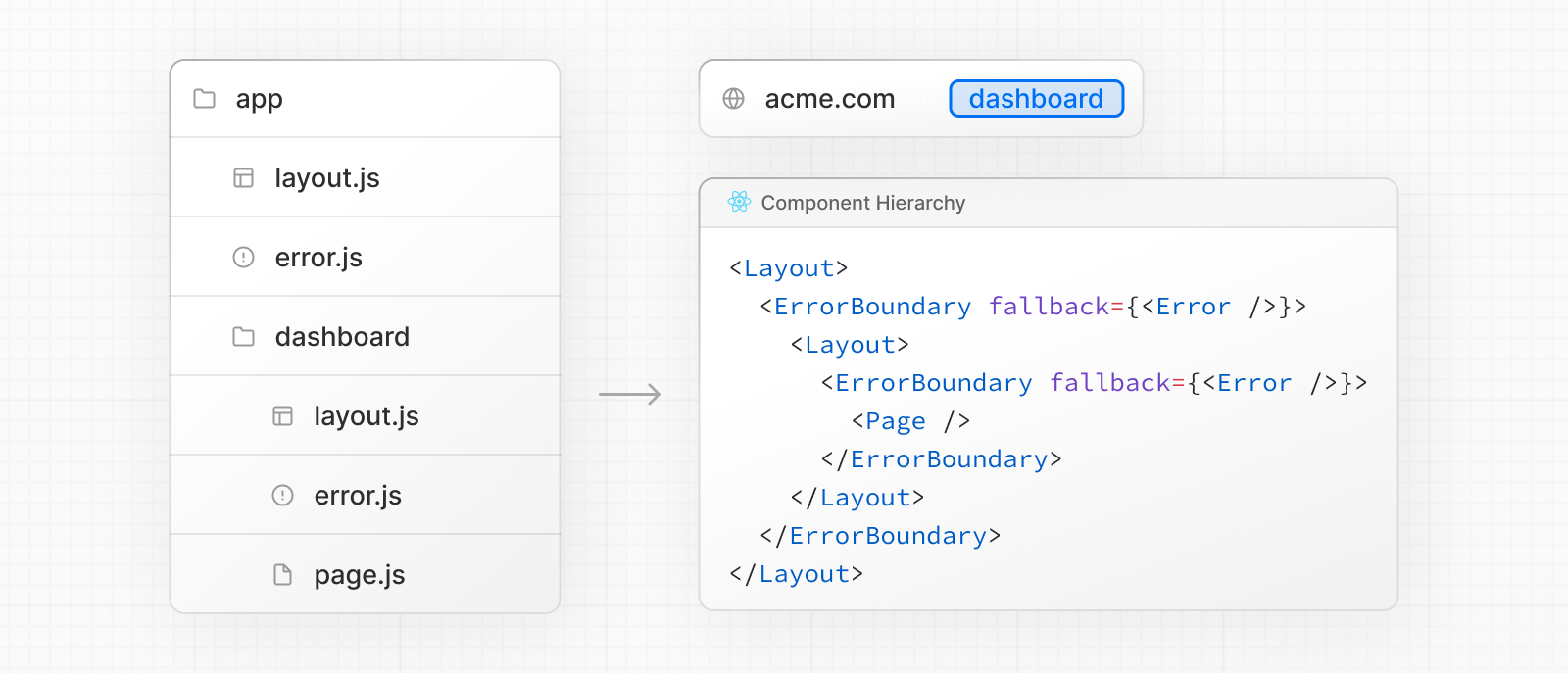Click the file icon beside page.js

pos(282,575)
